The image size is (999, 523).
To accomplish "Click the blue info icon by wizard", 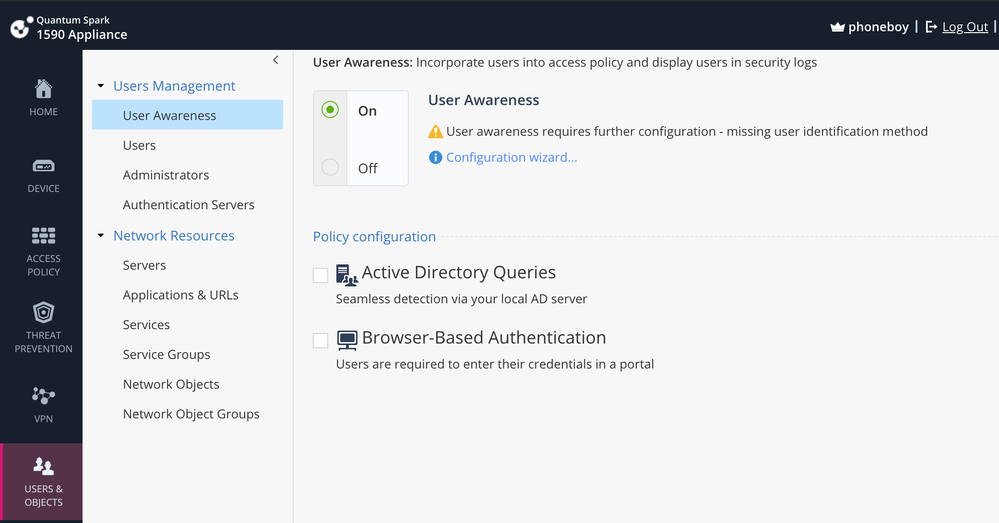I will click(x=435, y=157).
